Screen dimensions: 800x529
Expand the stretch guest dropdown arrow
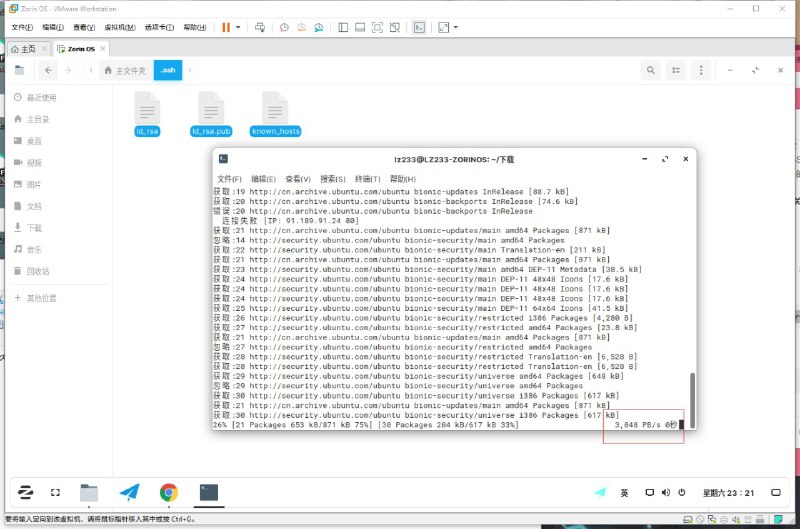tap(456, 28)
